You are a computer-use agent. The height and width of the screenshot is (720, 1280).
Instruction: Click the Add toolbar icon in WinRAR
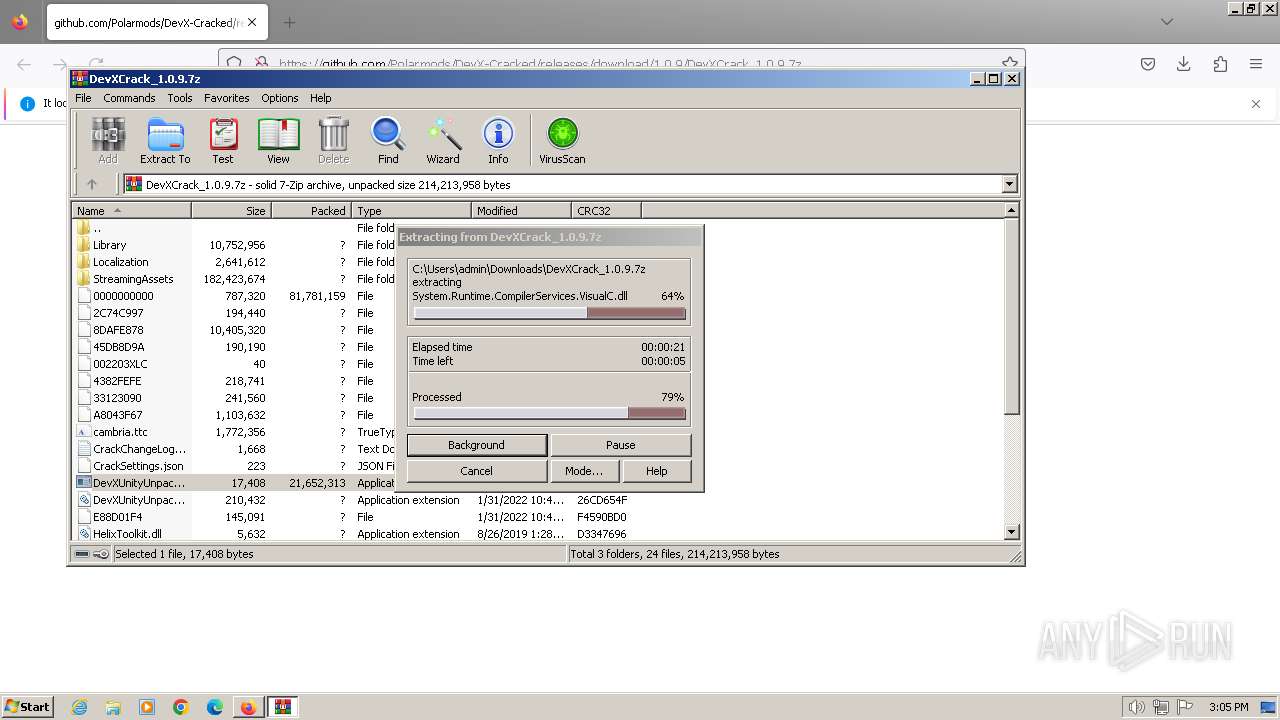click(x=107, y=140)
